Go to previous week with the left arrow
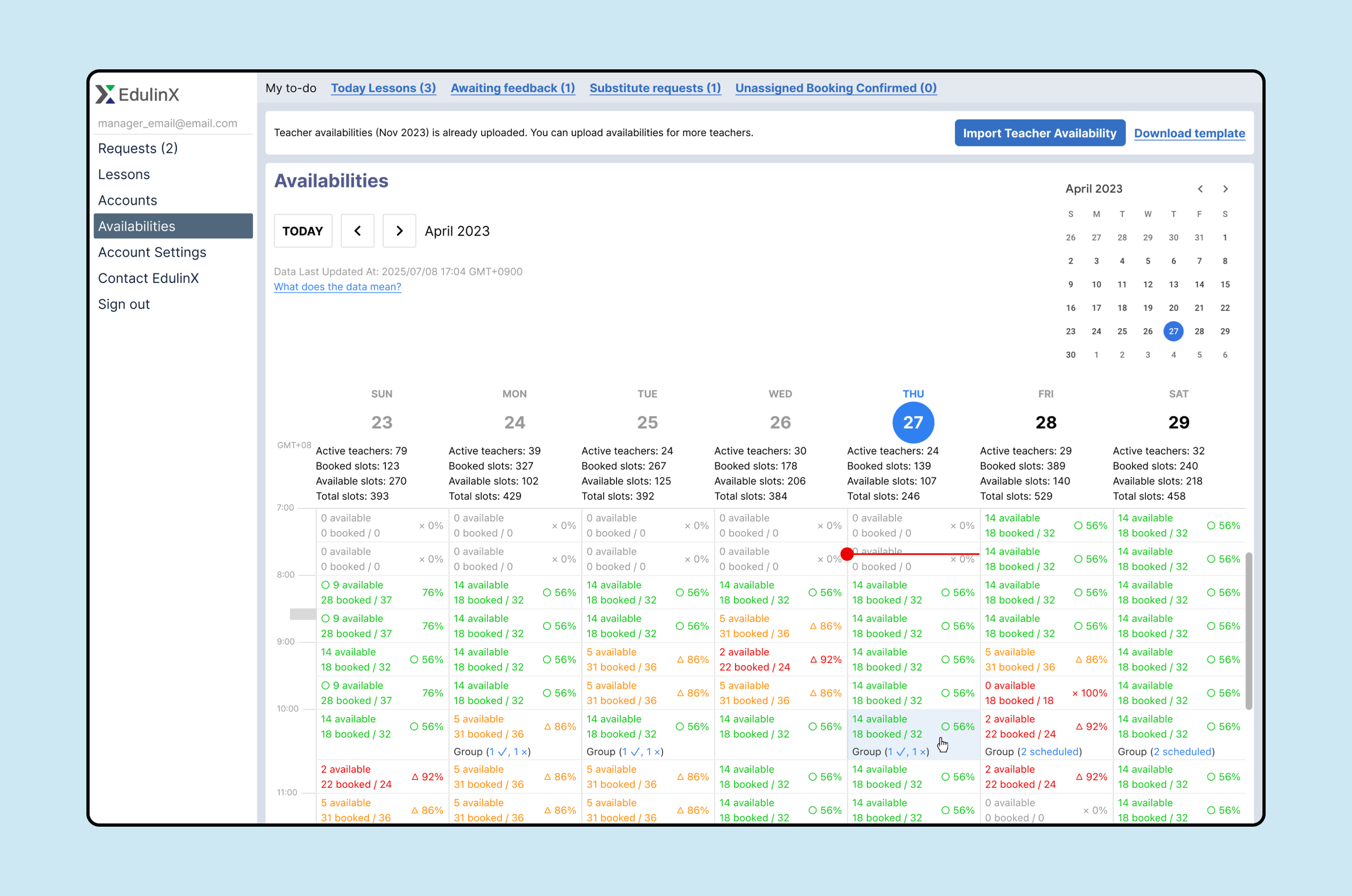 (x=357, y=231)
